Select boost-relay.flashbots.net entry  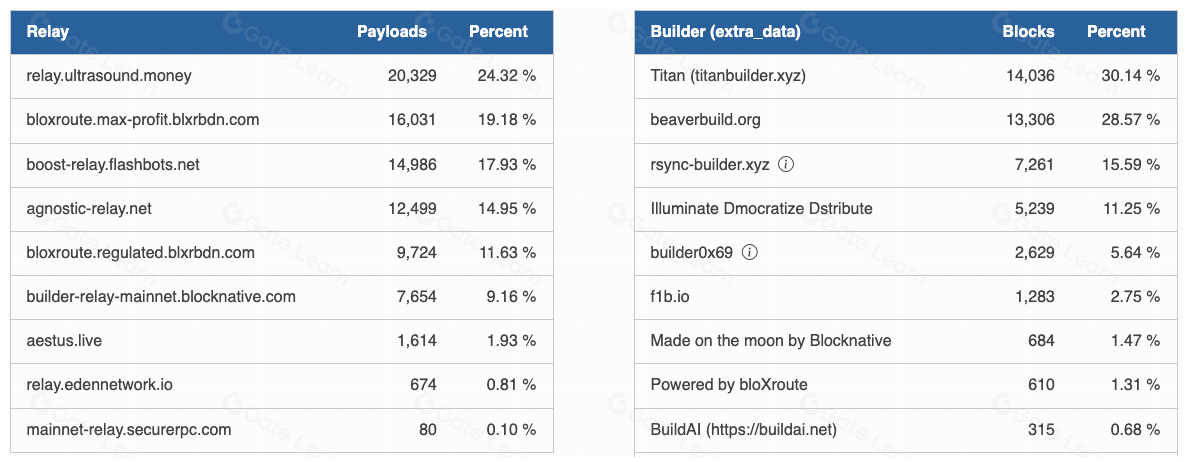coord(113,164)
